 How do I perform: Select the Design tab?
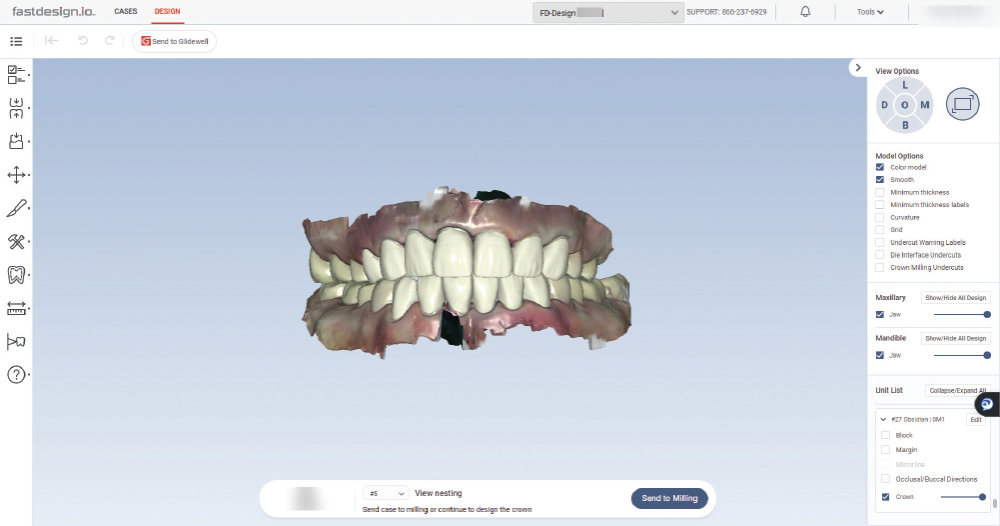click(167, 11)
